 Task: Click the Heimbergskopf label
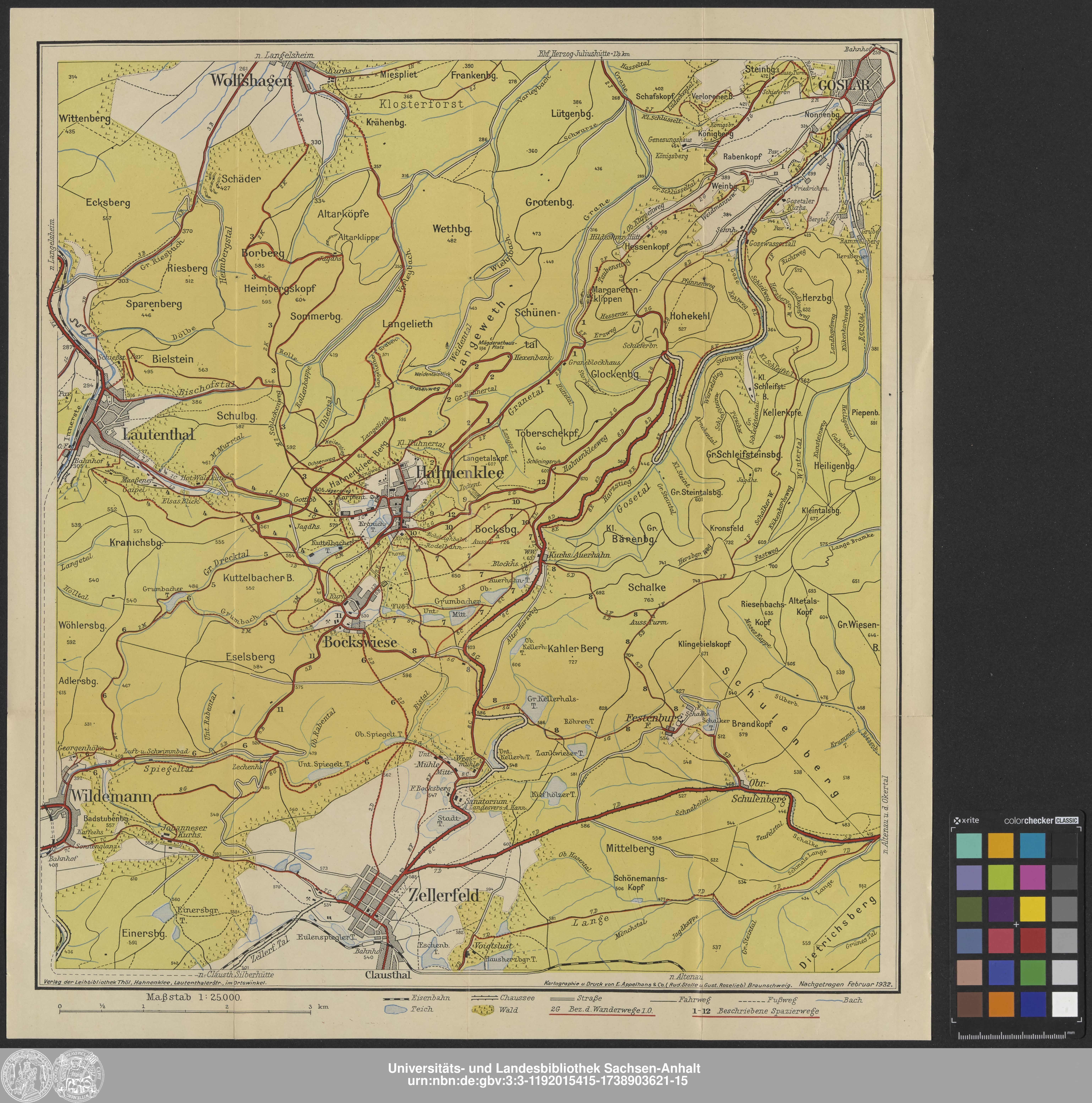pos(280,289)
